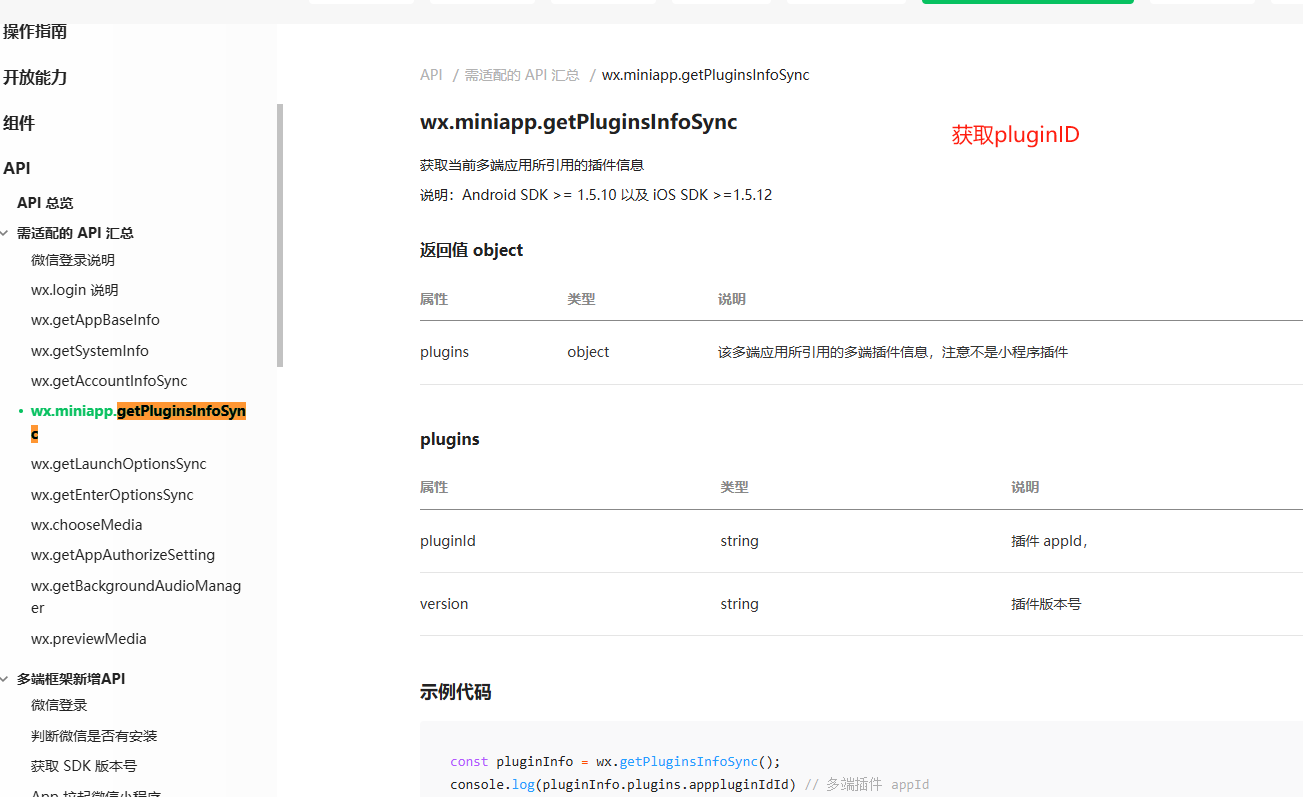Open 获取 SDK 版本号 page
Viewport: 1303px width, 797px height.
click(84, 766)
